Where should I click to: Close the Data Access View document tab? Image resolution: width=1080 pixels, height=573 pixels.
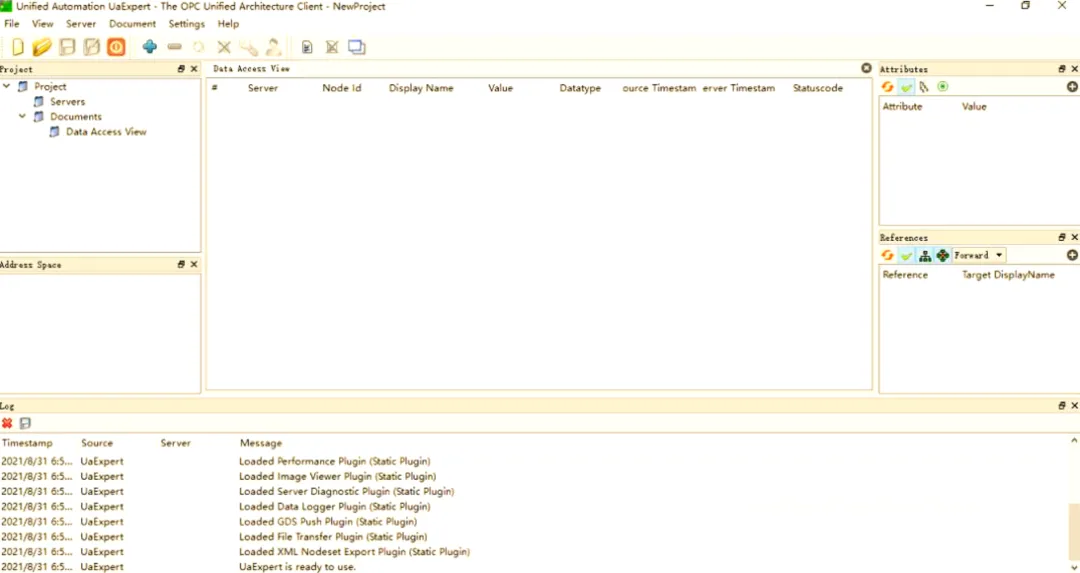[x=866, y=68]
